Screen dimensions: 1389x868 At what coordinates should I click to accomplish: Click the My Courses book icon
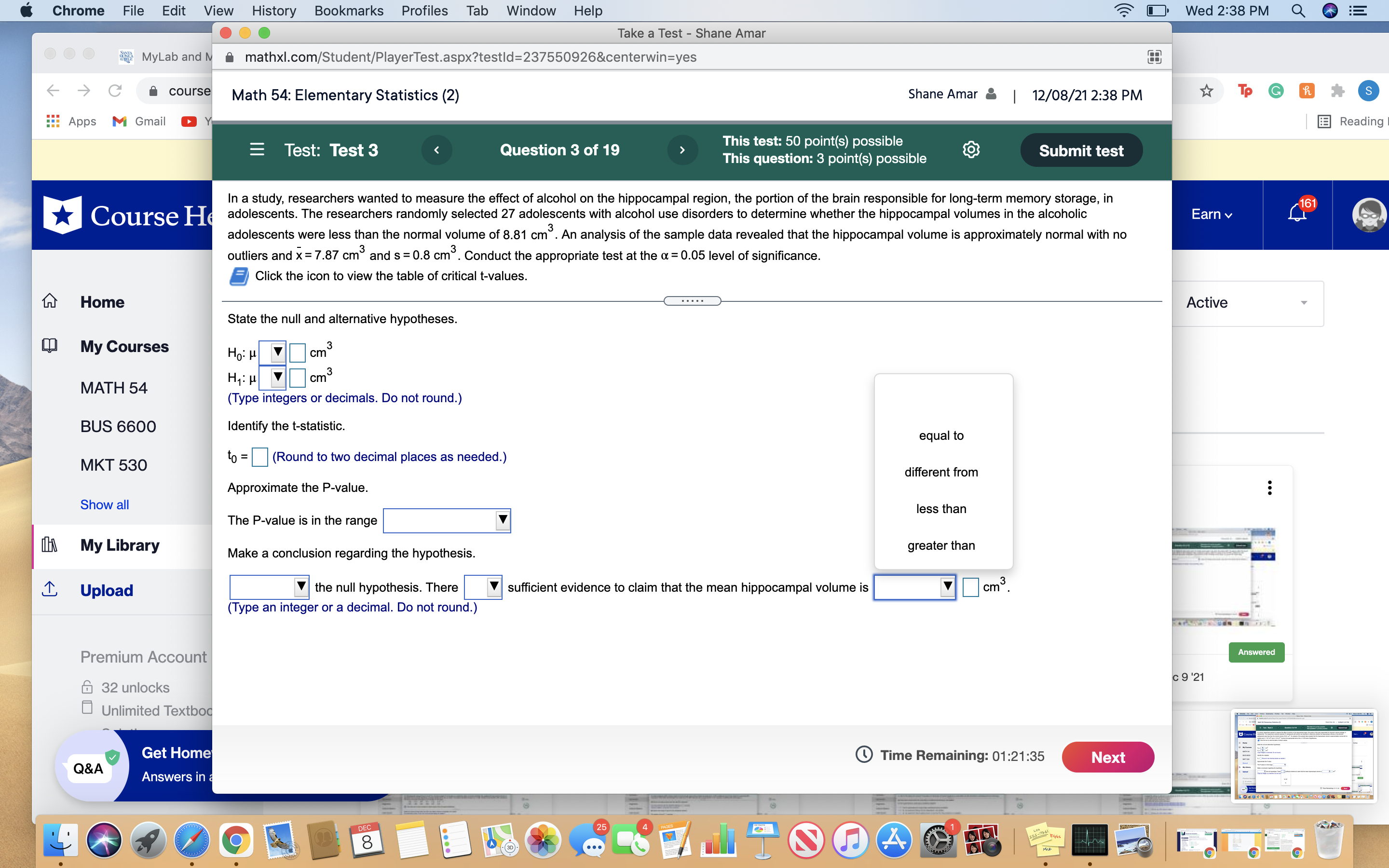[50, 345]
